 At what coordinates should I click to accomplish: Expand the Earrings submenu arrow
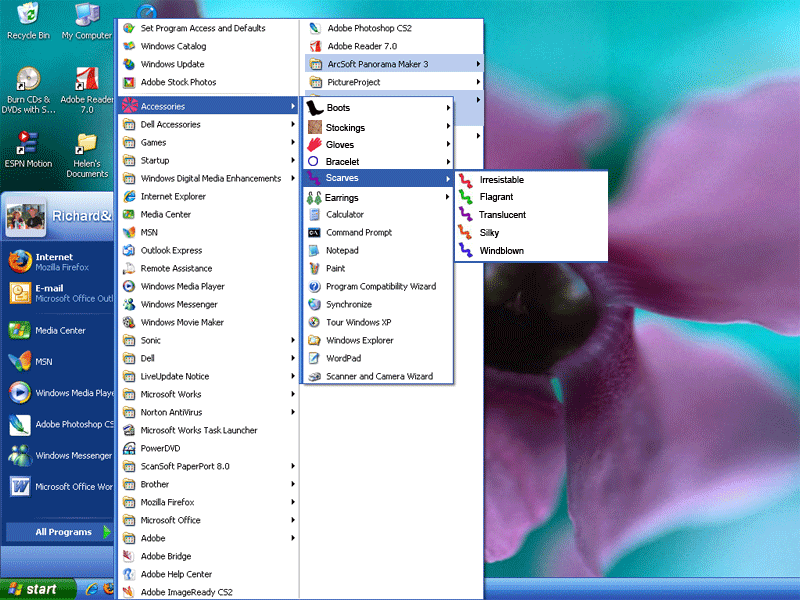pyautogui.click(x=447, y=197)
